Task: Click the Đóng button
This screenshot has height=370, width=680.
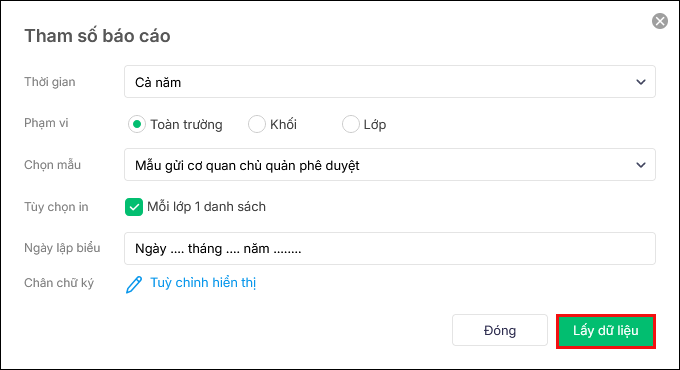Action: click(500, 331)
